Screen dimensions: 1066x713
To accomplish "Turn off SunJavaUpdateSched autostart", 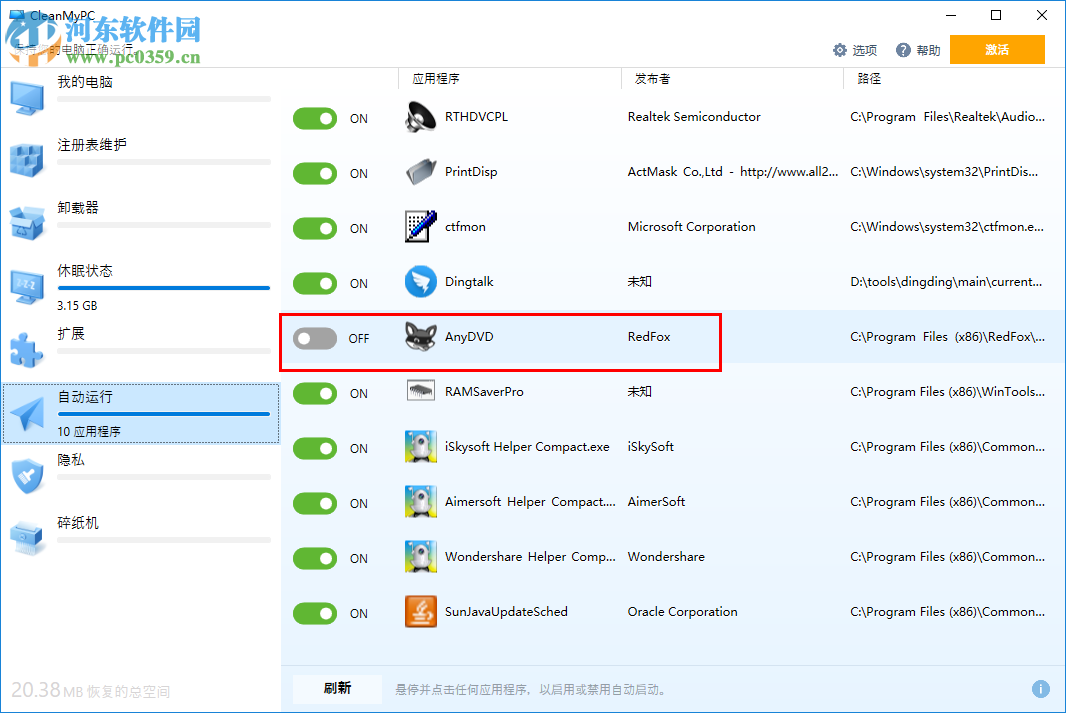I will pyautogui.click(x=315, y=613).
